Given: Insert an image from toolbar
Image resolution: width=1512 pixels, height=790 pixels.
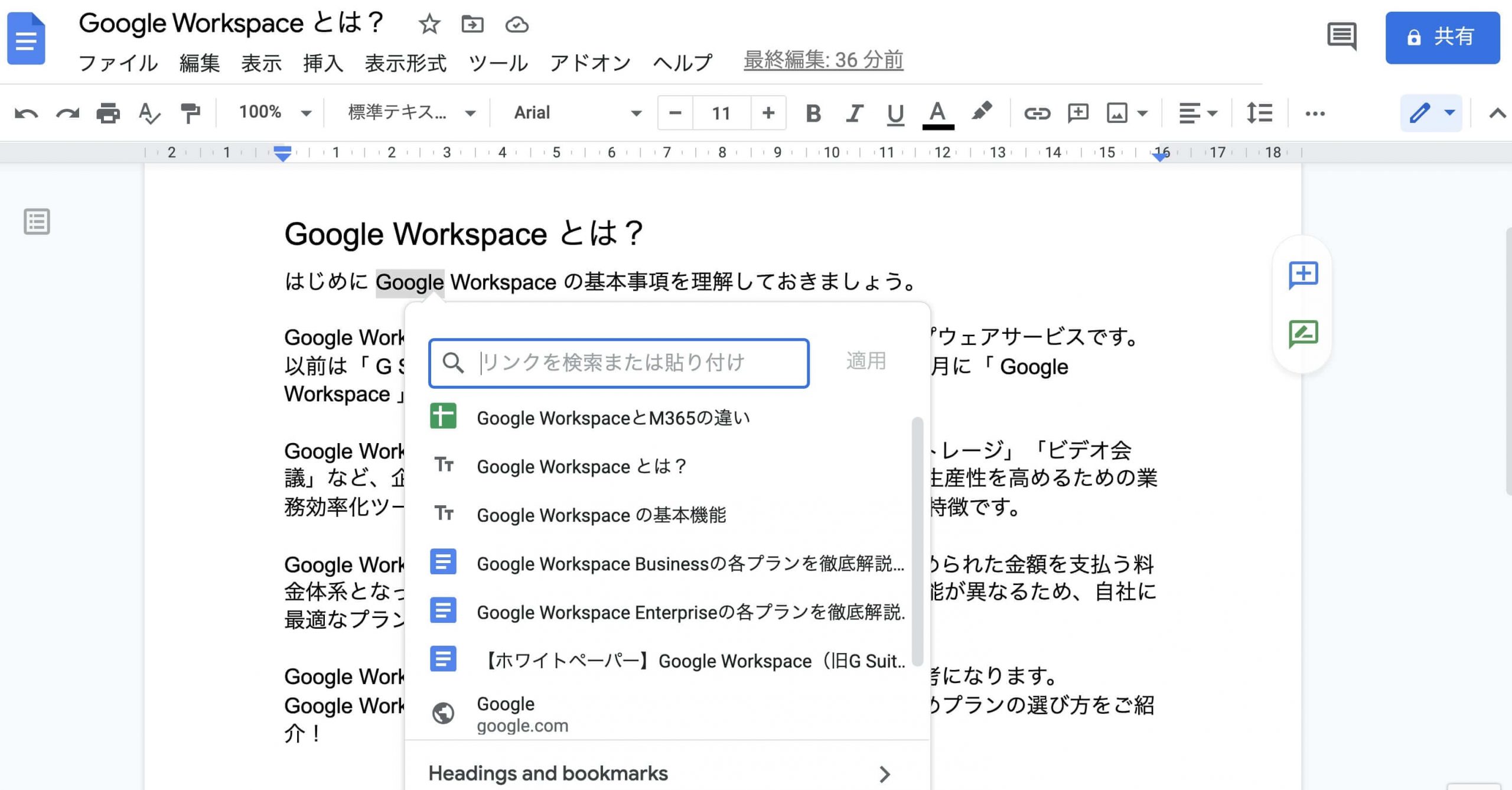Looking at the screenshot, I should point(1117,113).
